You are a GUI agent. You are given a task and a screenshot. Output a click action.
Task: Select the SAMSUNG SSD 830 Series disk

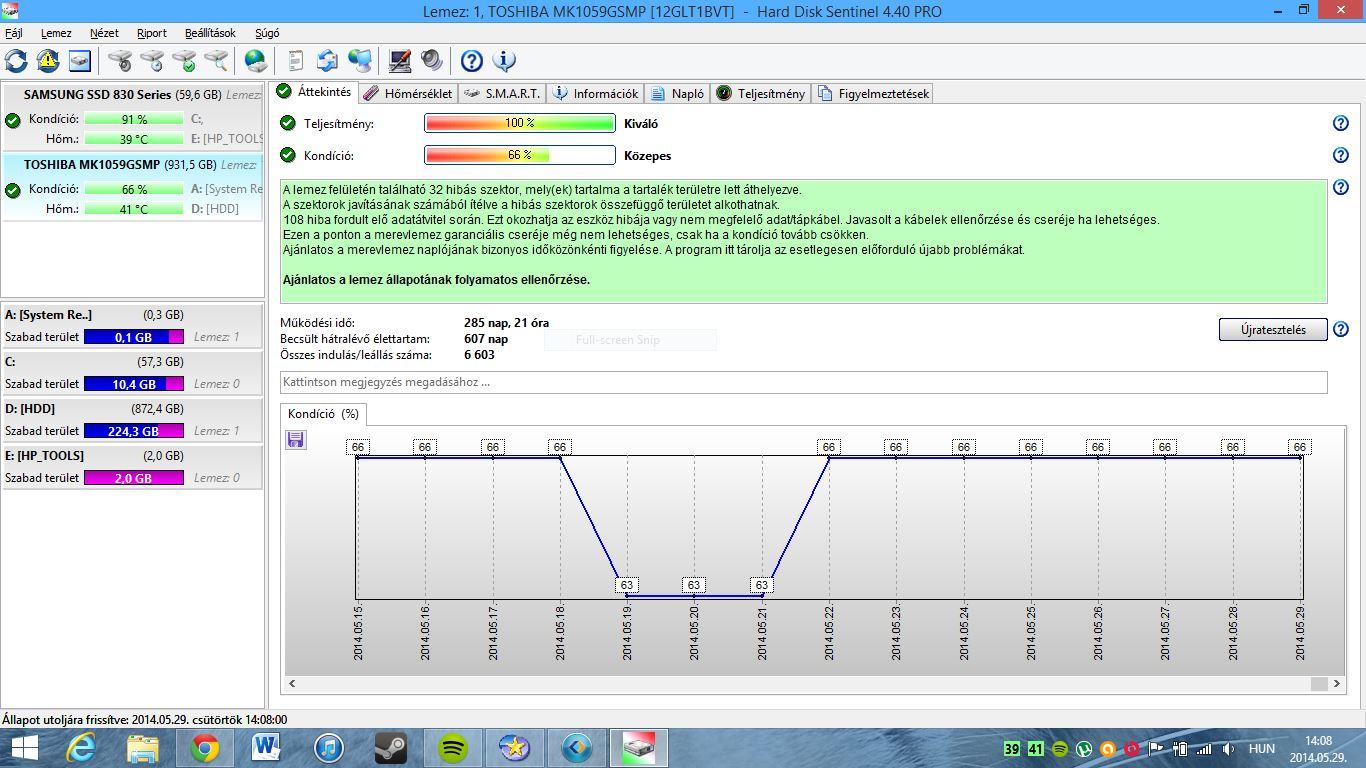[x=132, y=117]
